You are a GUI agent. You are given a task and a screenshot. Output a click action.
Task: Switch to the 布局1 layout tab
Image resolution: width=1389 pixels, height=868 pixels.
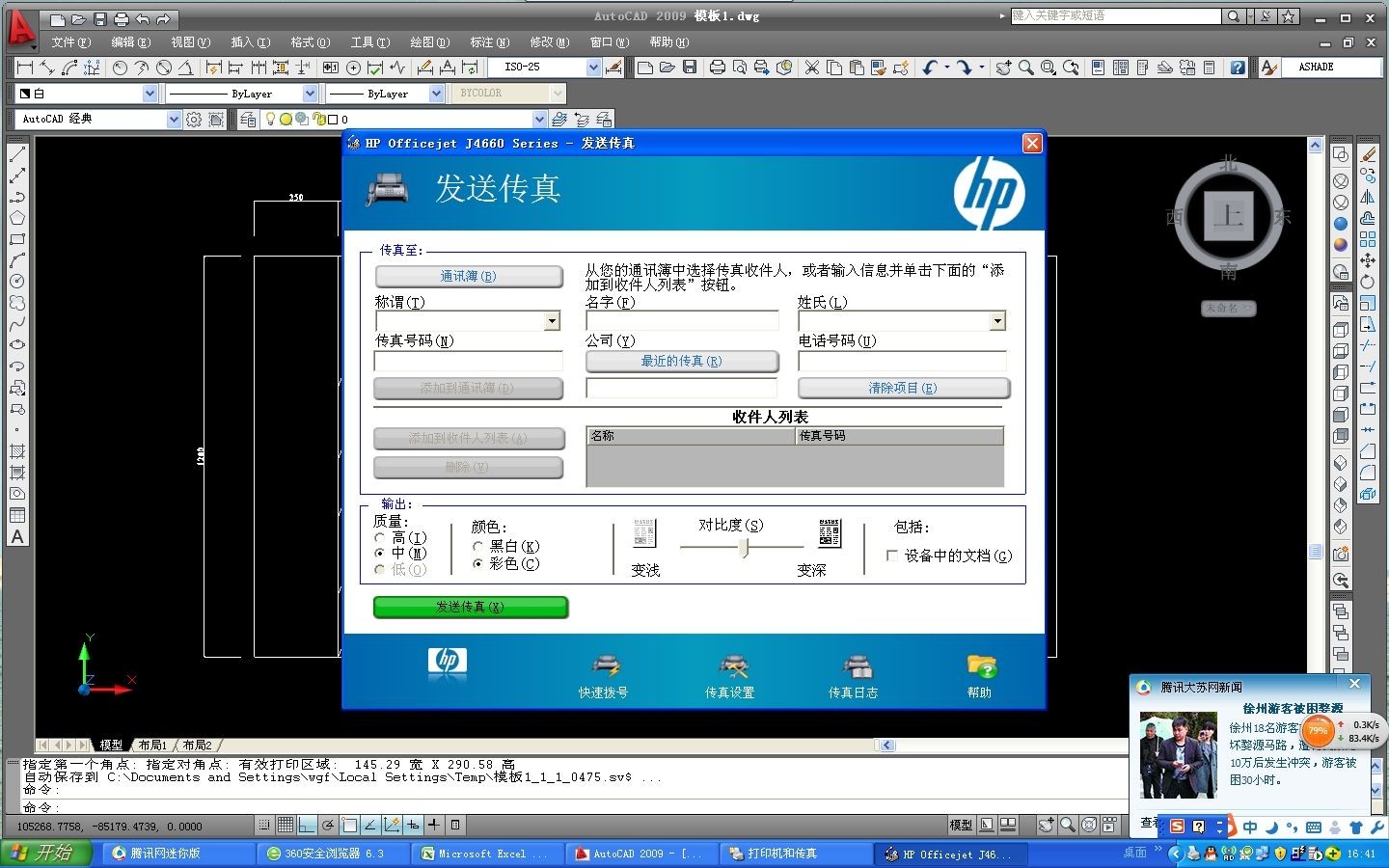tap(152, 746)
